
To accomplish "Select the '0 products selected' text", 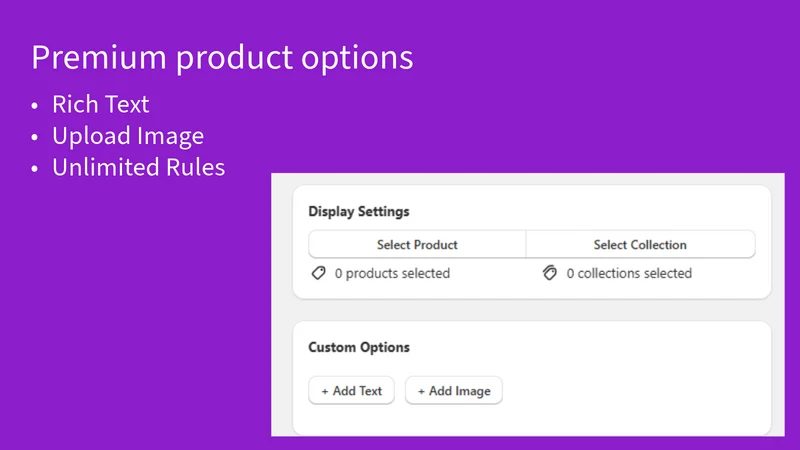I will [x=392, y=273].
